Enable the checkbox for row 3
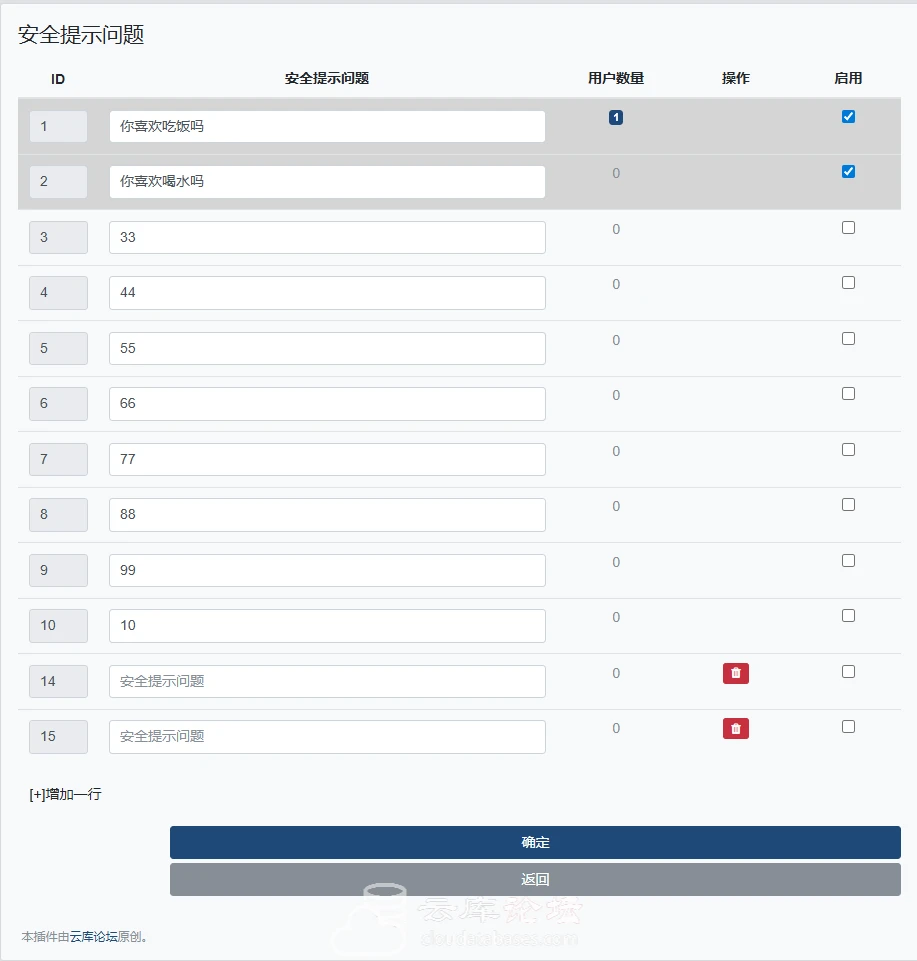The image size is (917, 961). click(x=848, y=227)
